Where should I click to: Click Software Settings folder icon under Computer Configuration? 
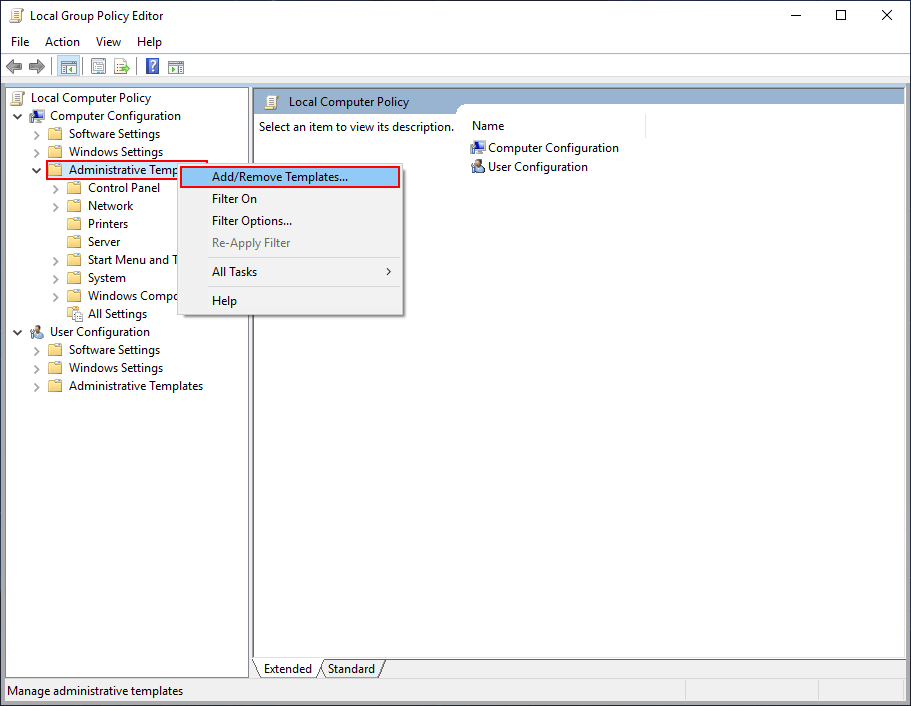[55, 134]
